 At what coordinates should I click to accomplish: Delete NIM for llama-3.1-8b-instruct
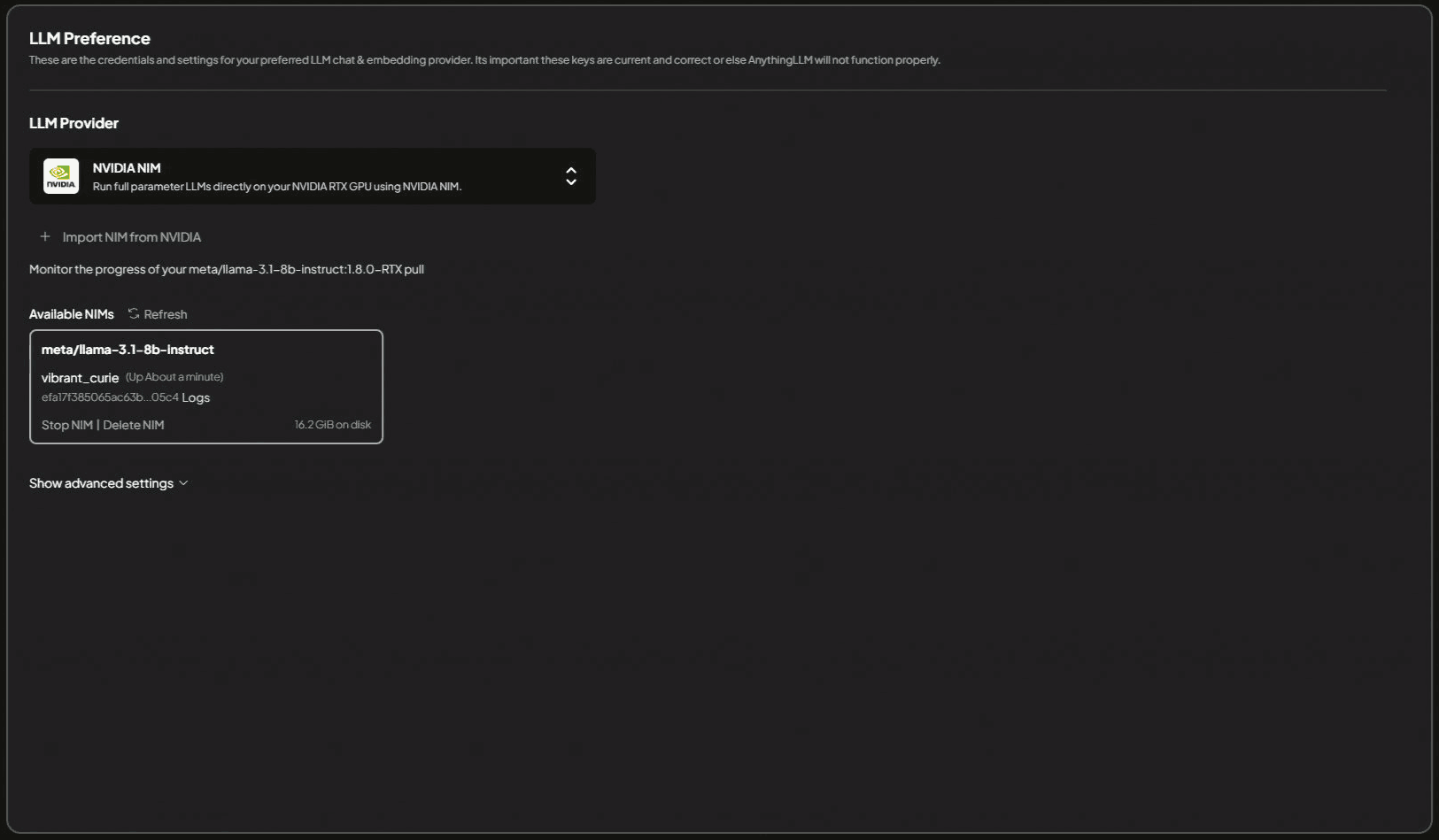tap(134, 425)
